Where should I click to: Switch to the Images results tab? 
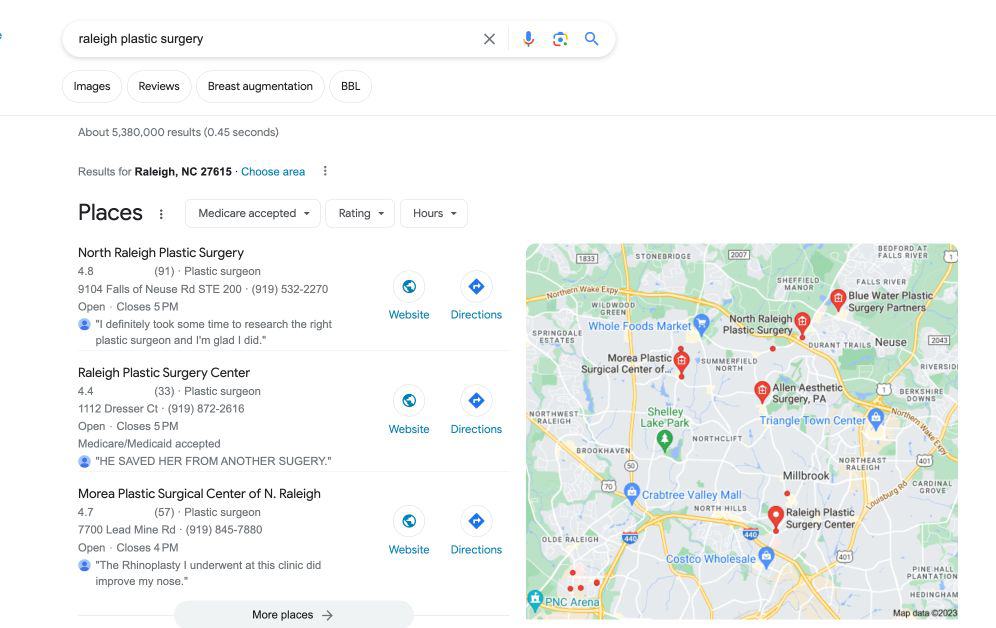pos(92,86)
